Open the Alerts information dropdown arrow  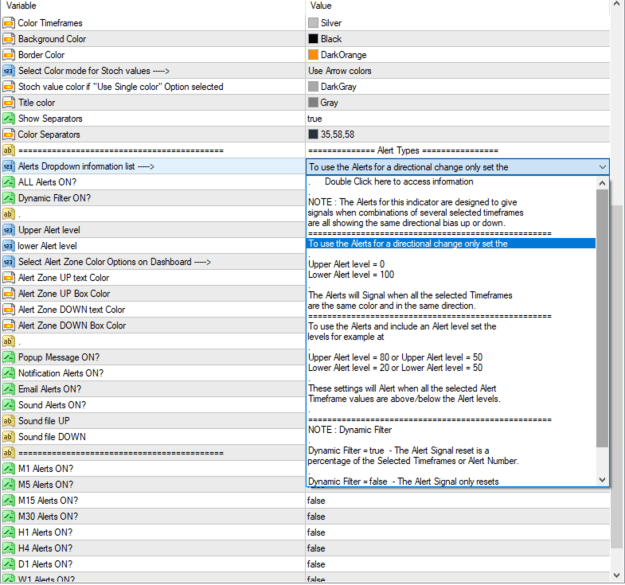[x=602, y=167]
